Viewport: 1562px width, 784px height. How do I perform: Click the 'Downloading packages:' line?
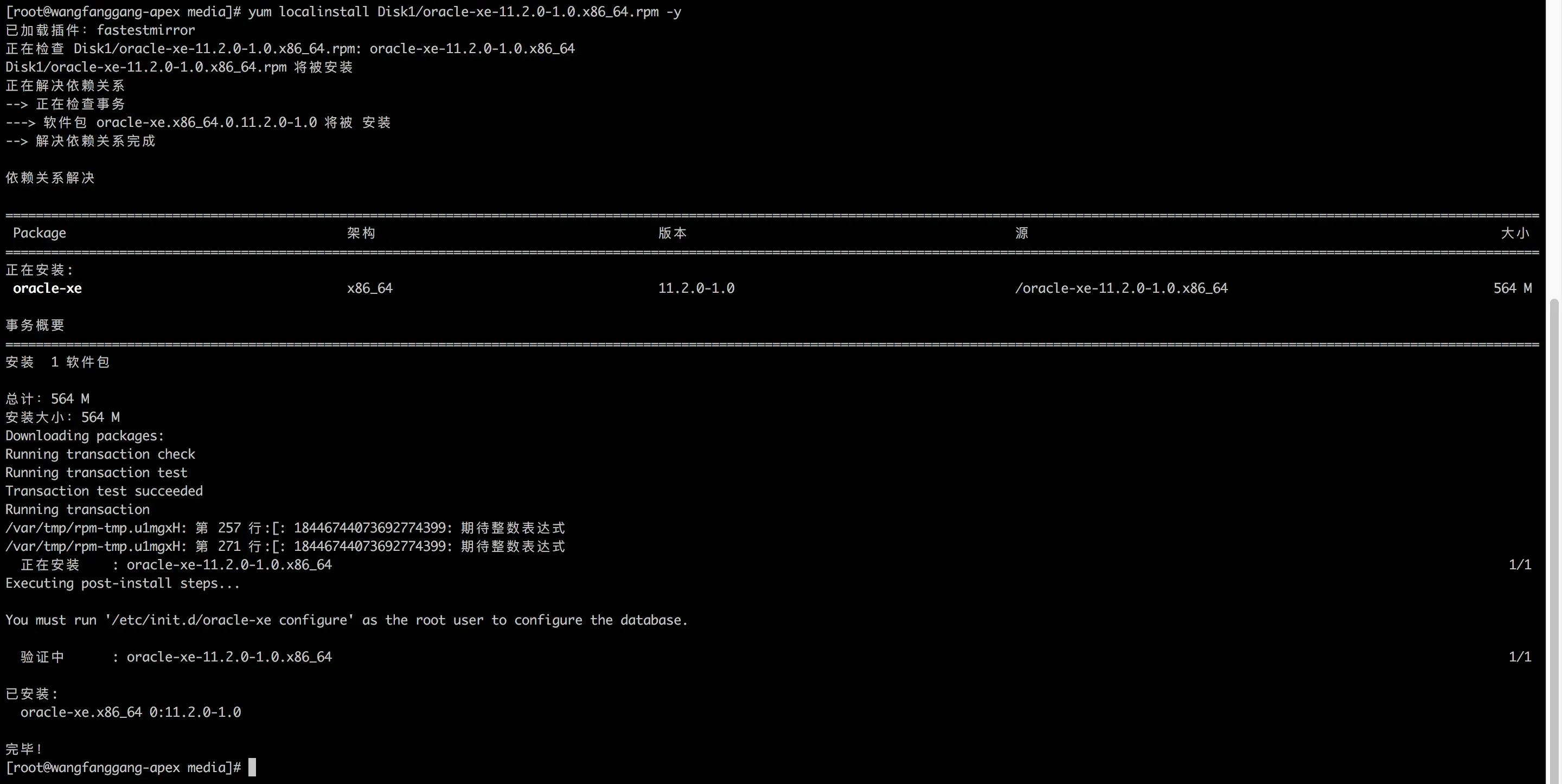[x=85, y=435]
